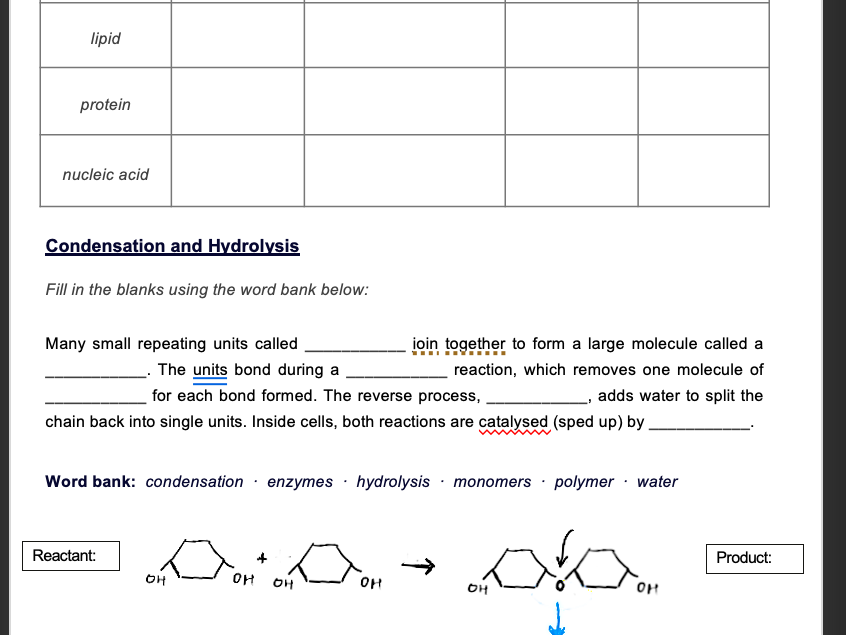Click the empty cell next to 'lipid'
This screenshot has width=846, height=635.
(238, 36)
